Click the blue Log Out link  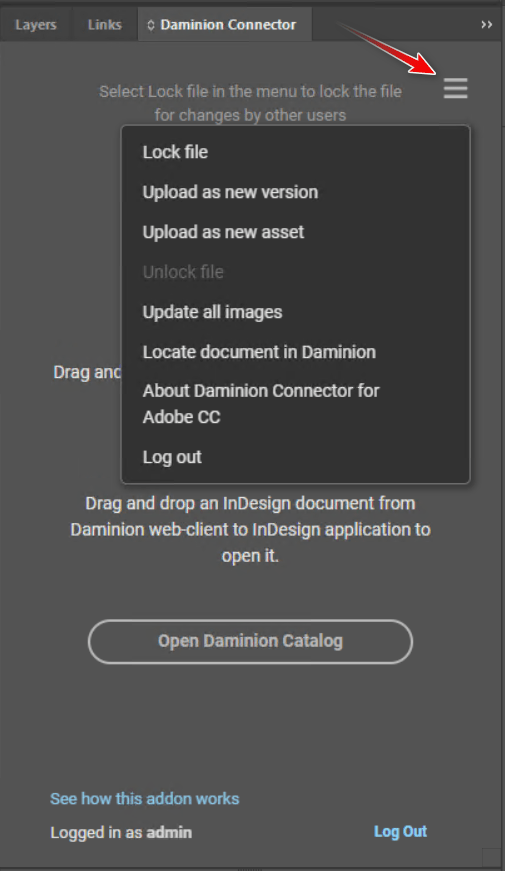[400, 832]
